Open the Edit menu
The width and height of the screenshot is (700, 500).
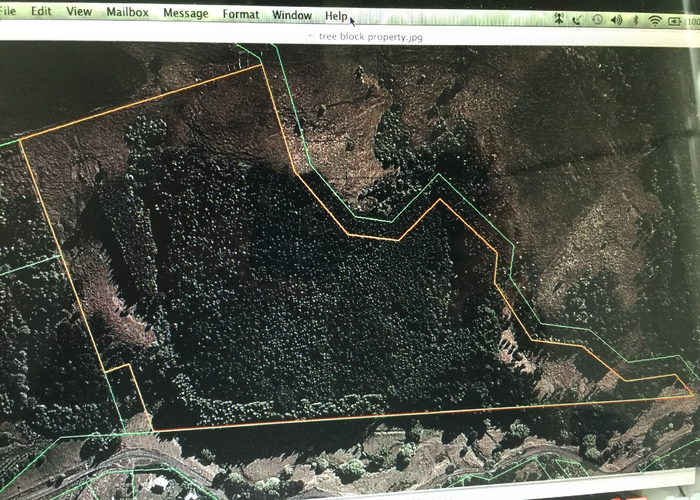point(41,12)
